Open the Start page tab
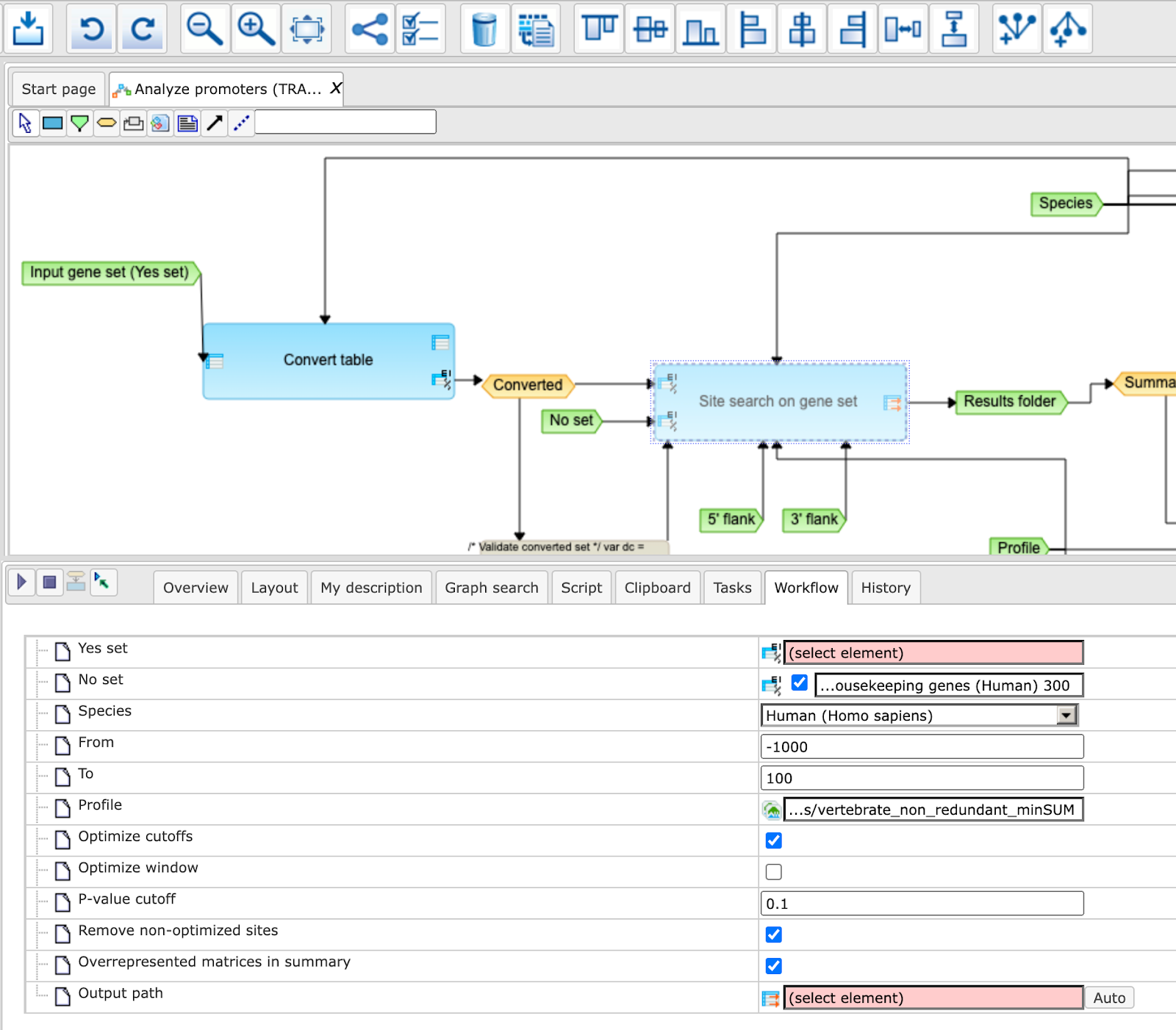Viewport: 1176px width, 1030px height. (59, 89)
